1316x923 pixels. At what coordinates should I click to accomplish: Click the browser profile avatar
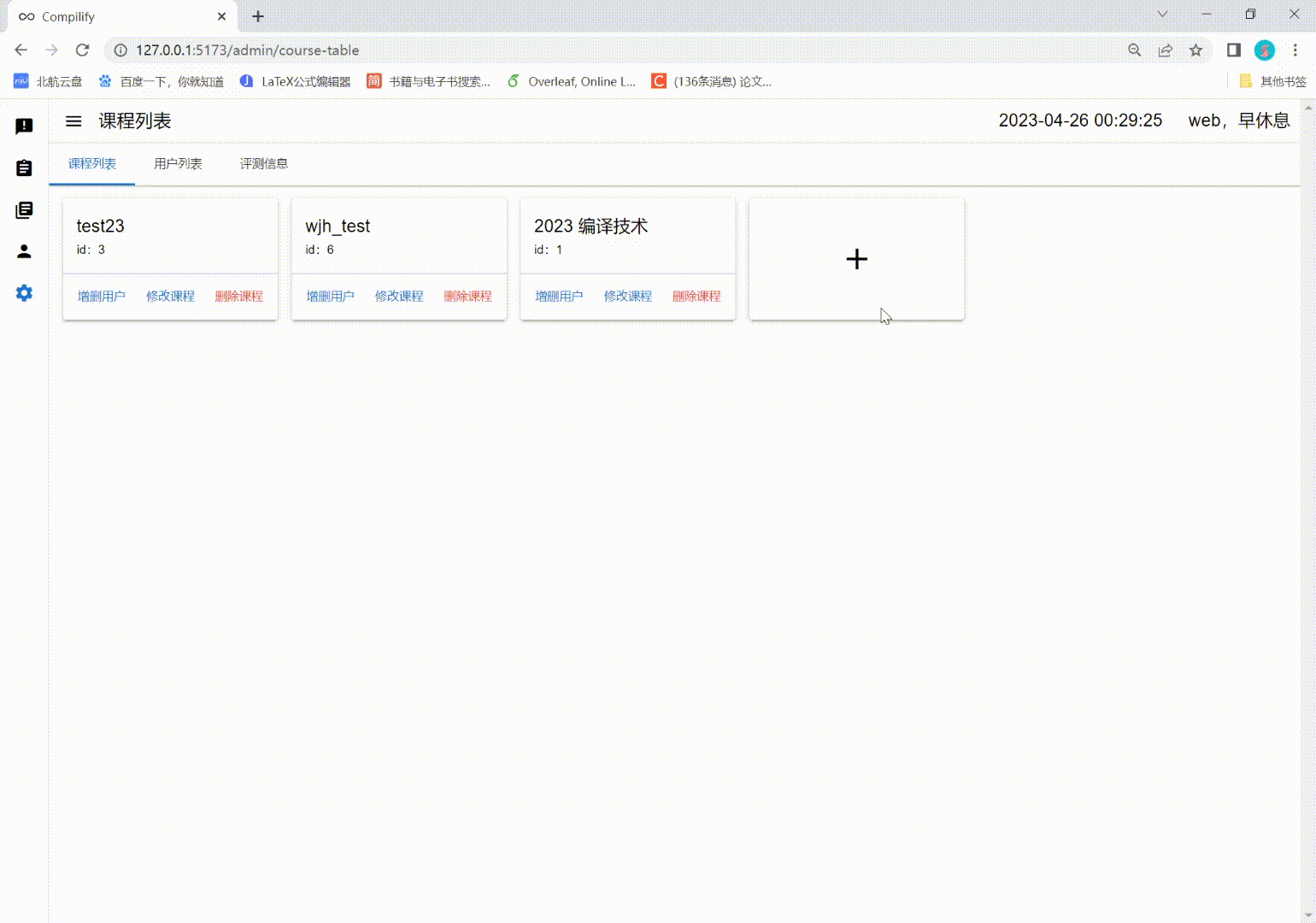(1264, 50)
